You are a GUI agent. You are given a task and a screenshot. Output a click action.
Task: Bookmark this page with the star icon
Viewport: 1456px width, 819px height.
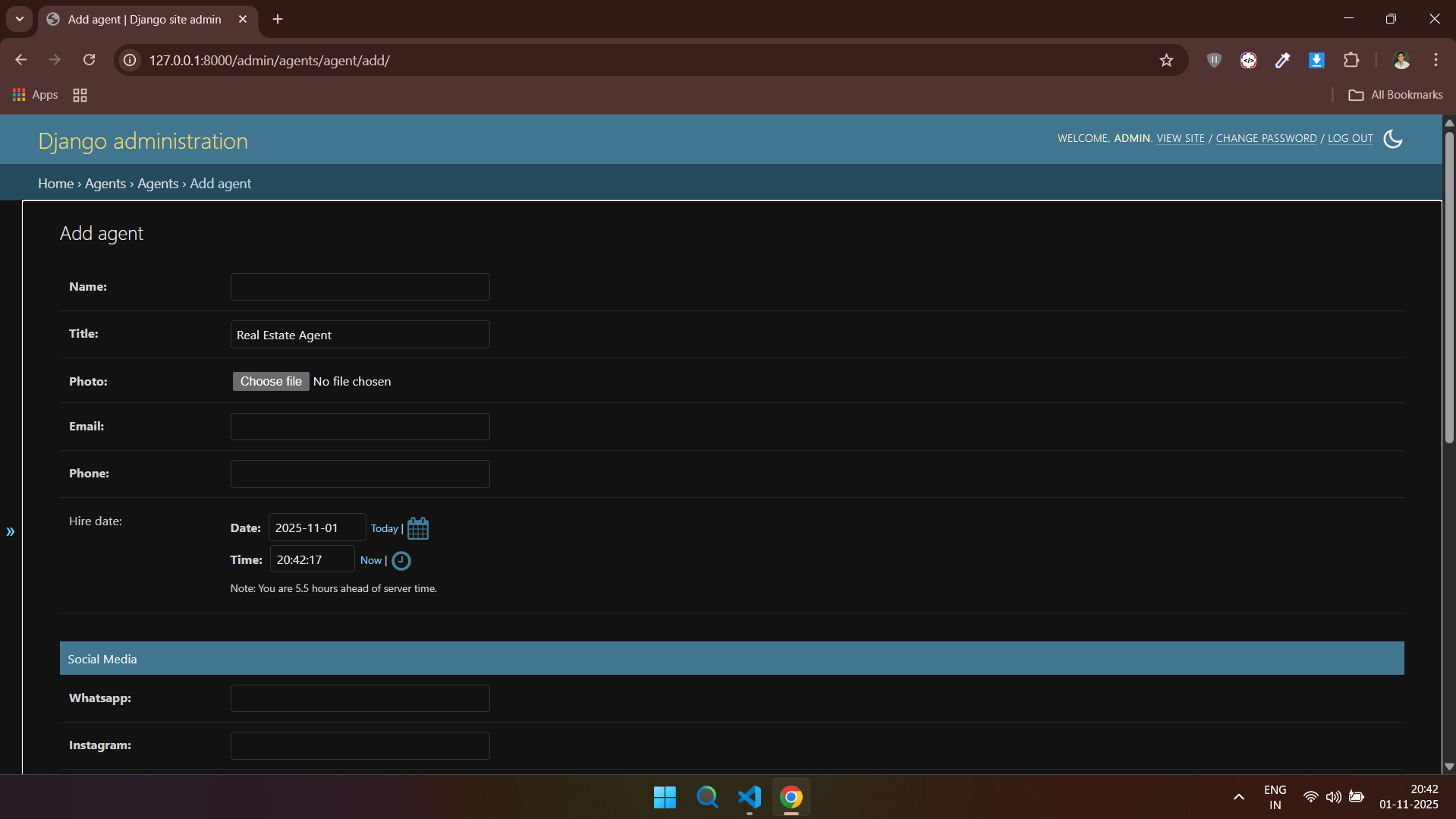[x=1166, y=60]
